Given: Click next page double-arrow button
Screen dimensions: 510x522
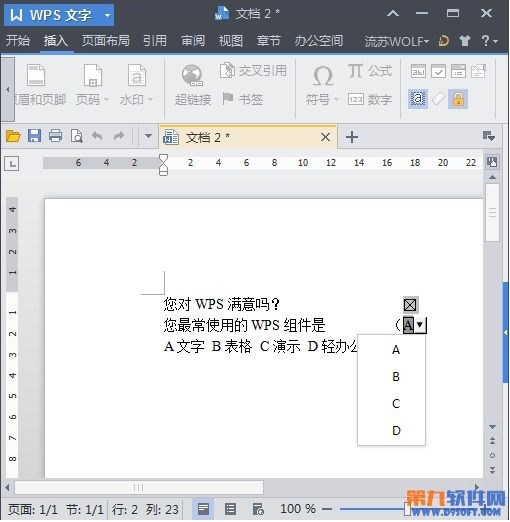Looking at the screenshot, I should click(x=493, y=470).
